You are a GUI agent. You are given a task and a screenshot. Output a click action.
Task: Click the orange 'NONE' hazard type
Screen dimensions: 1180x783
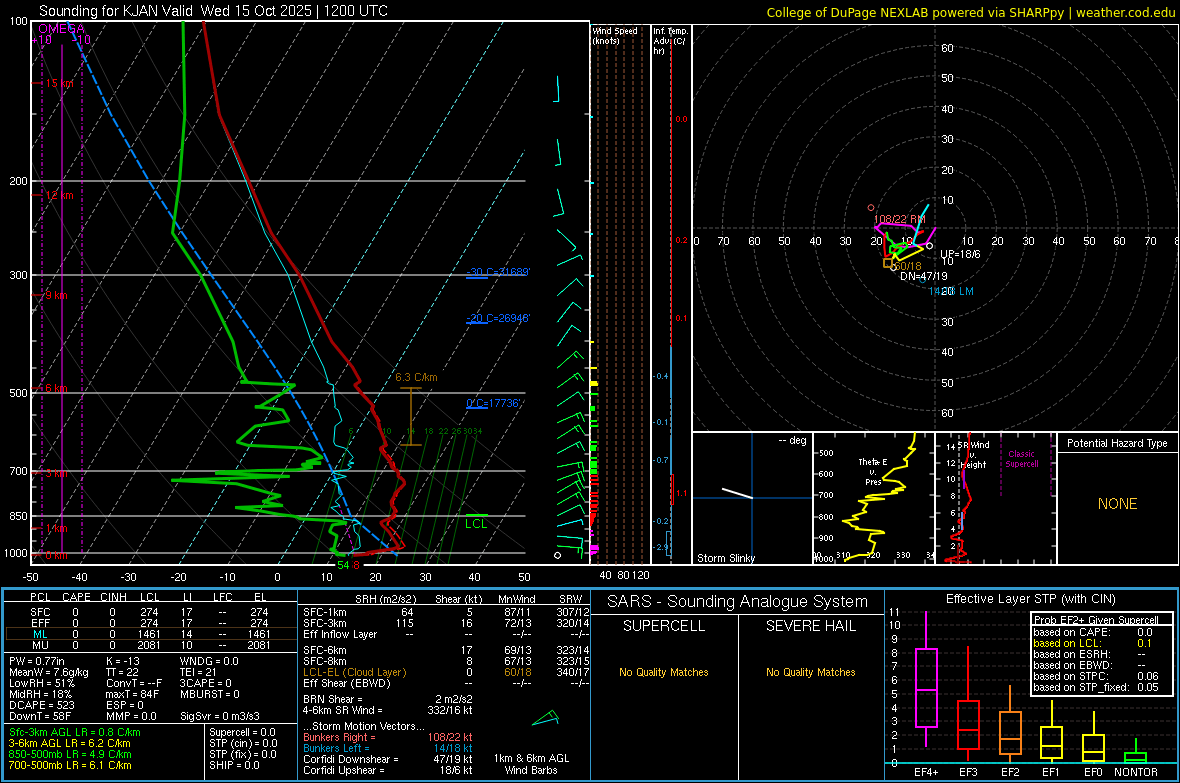point(1117,504)
